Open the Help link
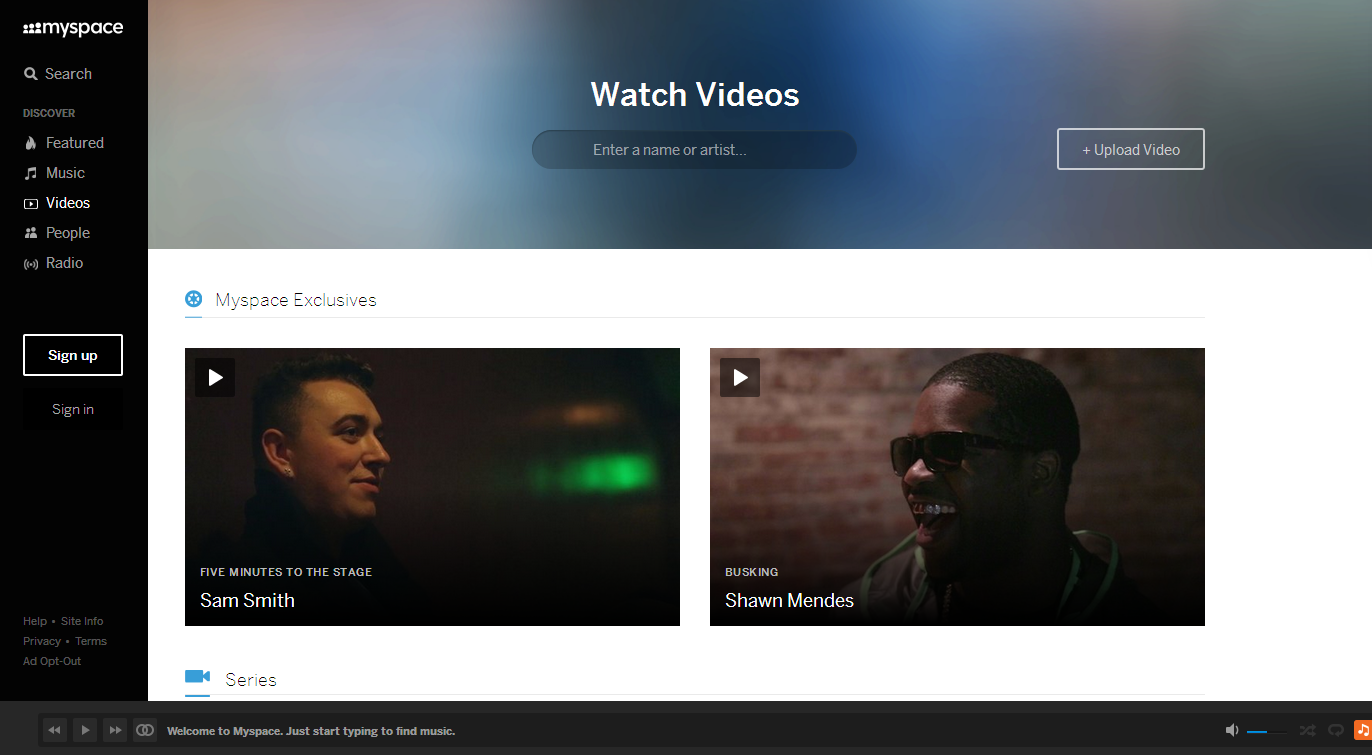This screenshot has width=1372, height=755. click(35, 621)
